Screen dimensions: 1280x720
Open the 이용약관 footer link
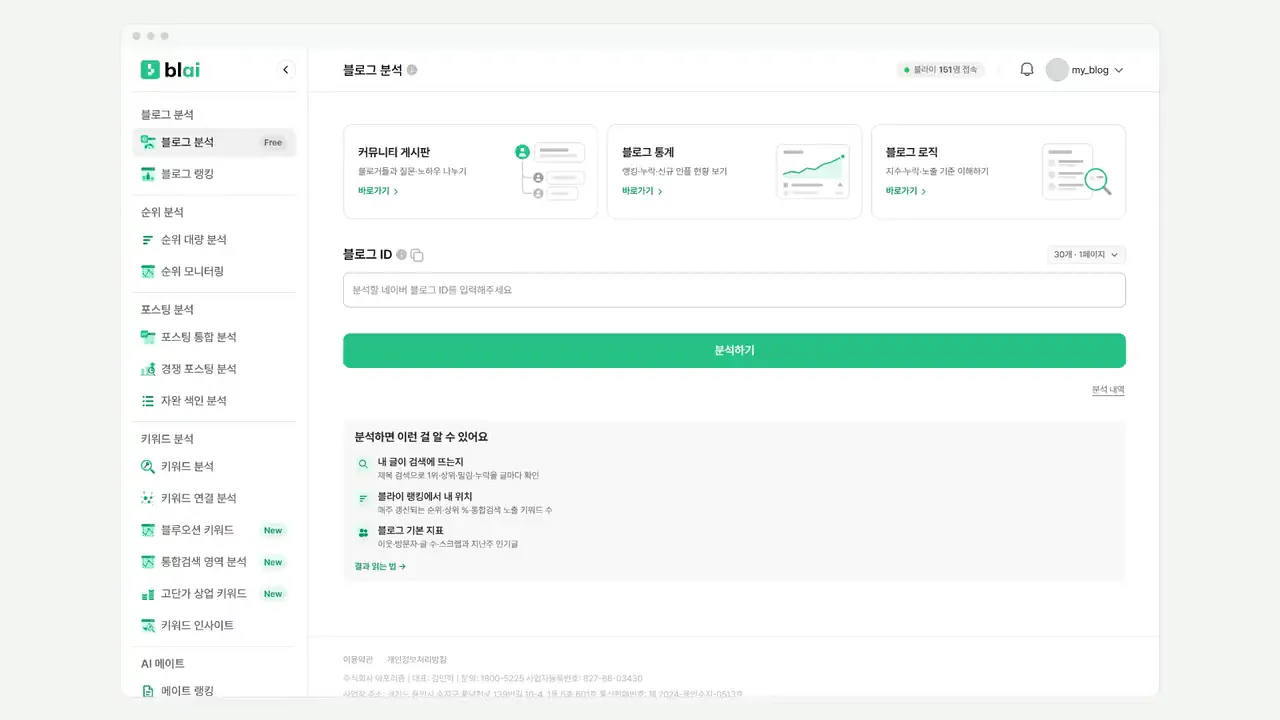point(358,660)
